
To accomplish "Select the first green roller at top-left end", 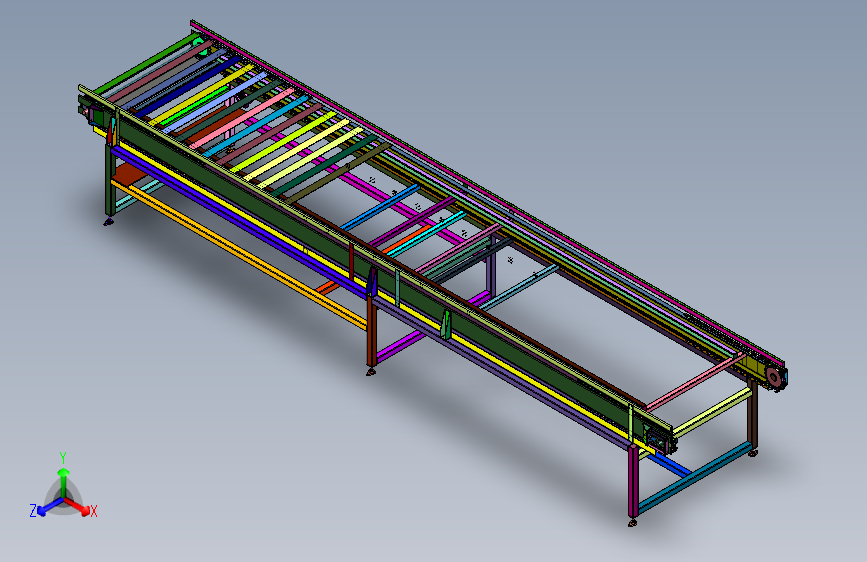I will [x=147, y=64].
